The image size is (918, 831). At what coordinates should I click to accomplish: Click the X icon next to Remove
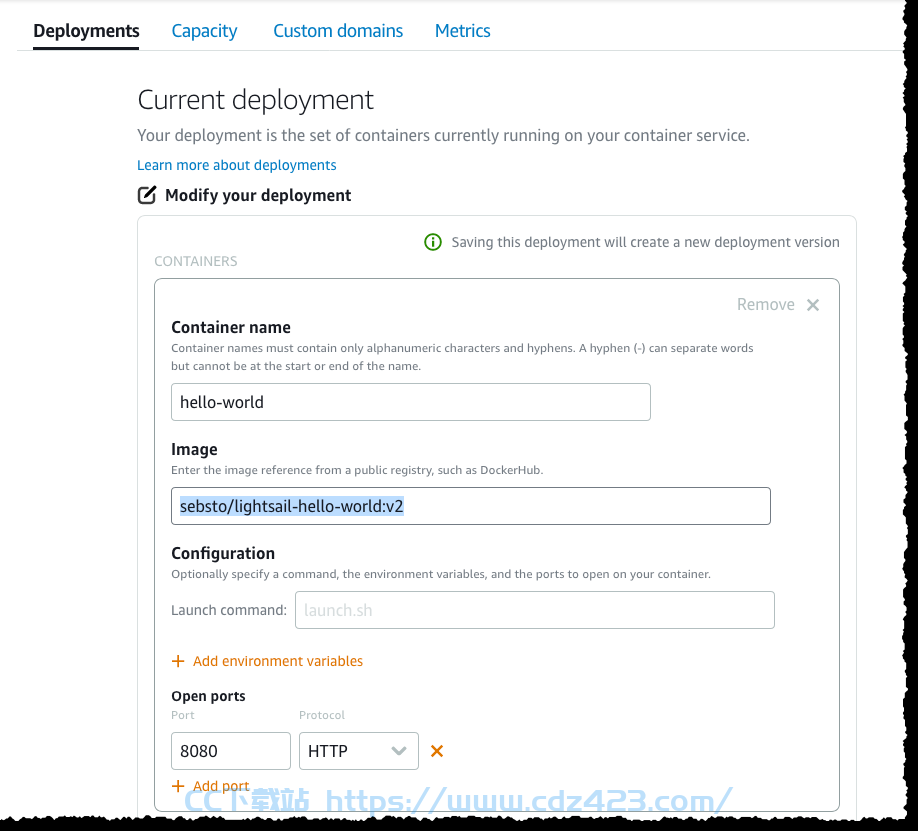click(x=813, y=305)
